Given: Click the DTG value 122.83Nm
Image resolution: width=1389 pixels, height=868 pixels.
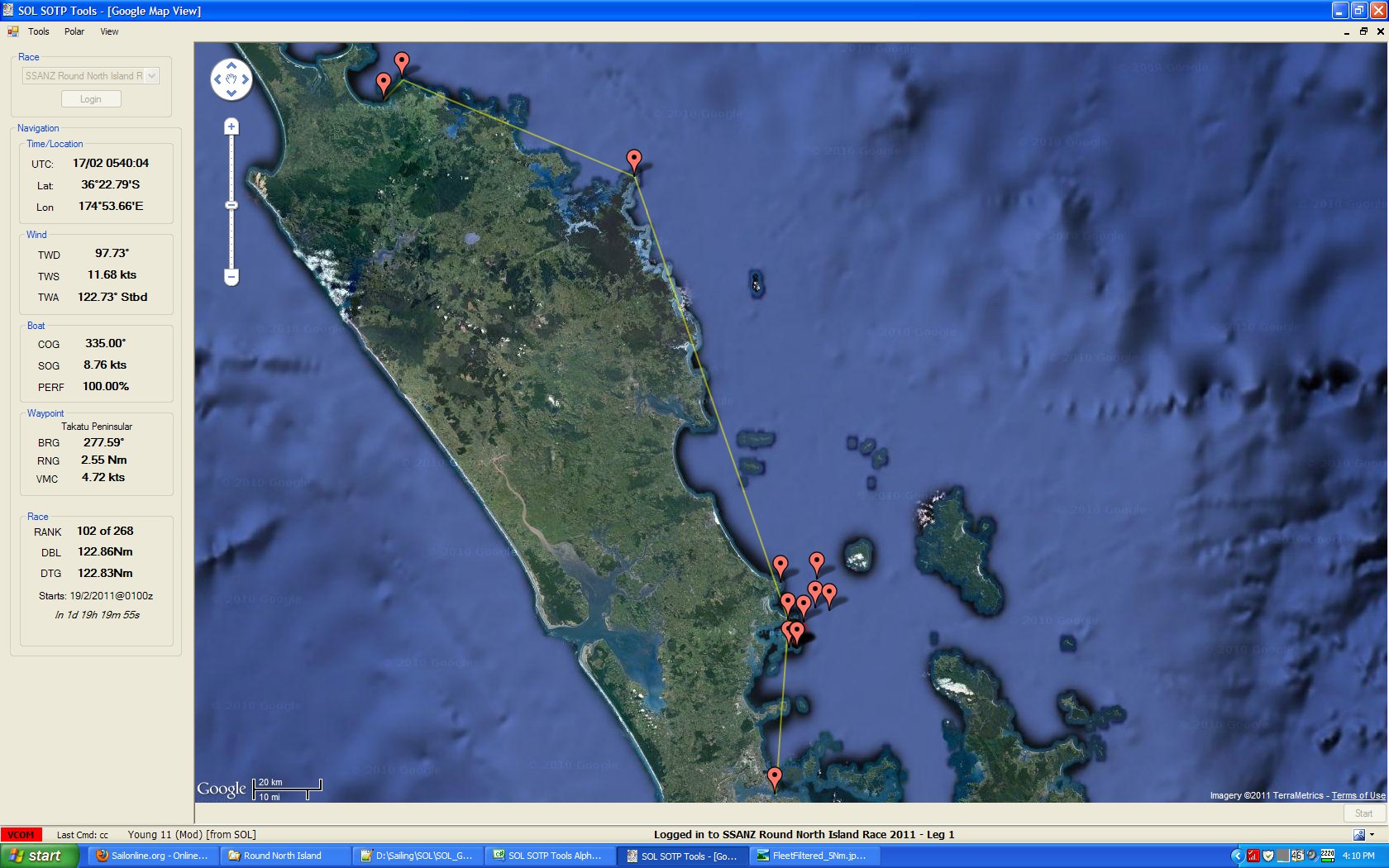Looking at the screenshot, I should [105, 573].
